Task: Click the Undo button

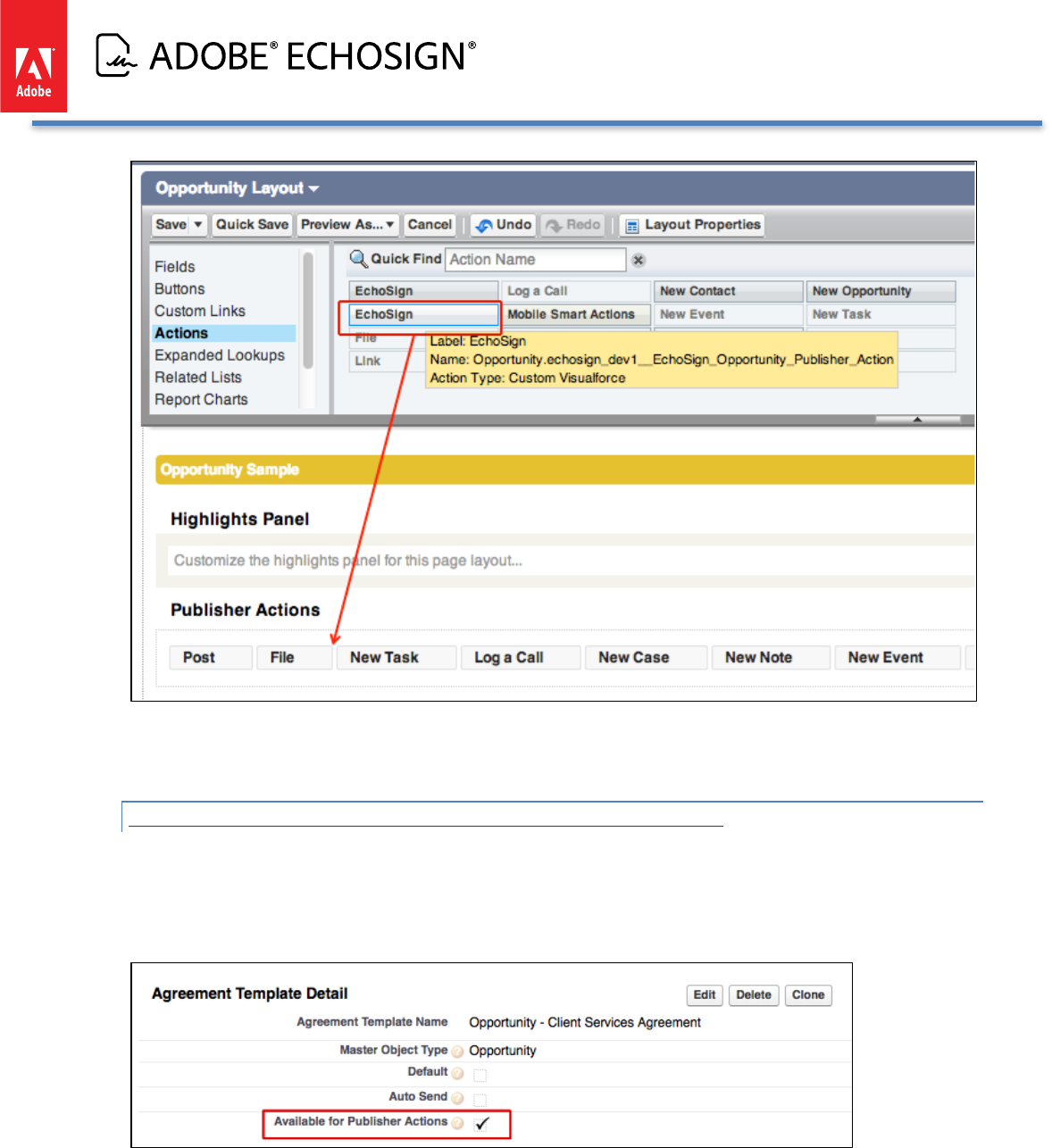Action: (x=504, y=225)
